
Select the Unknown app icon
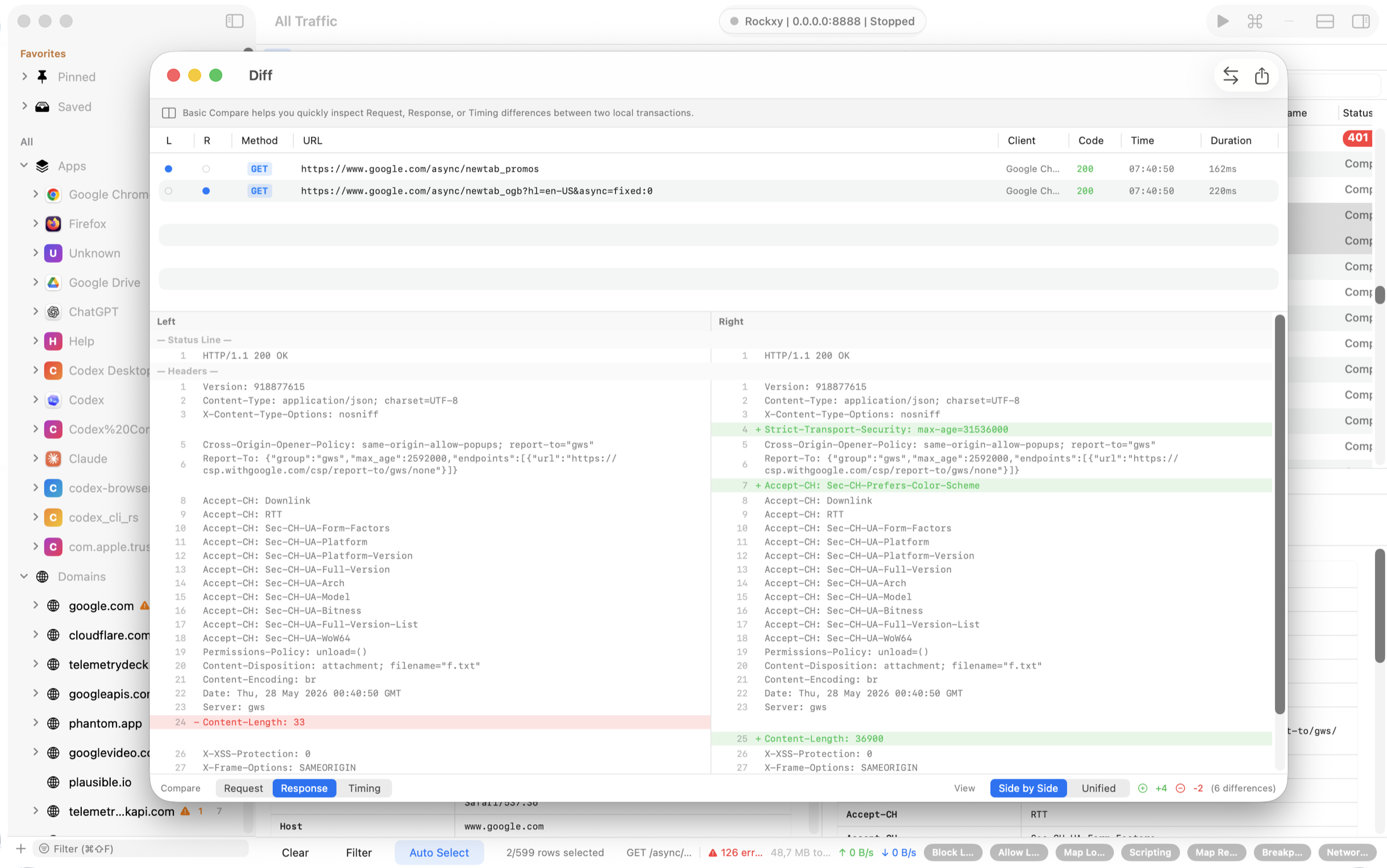click(53, 253)
